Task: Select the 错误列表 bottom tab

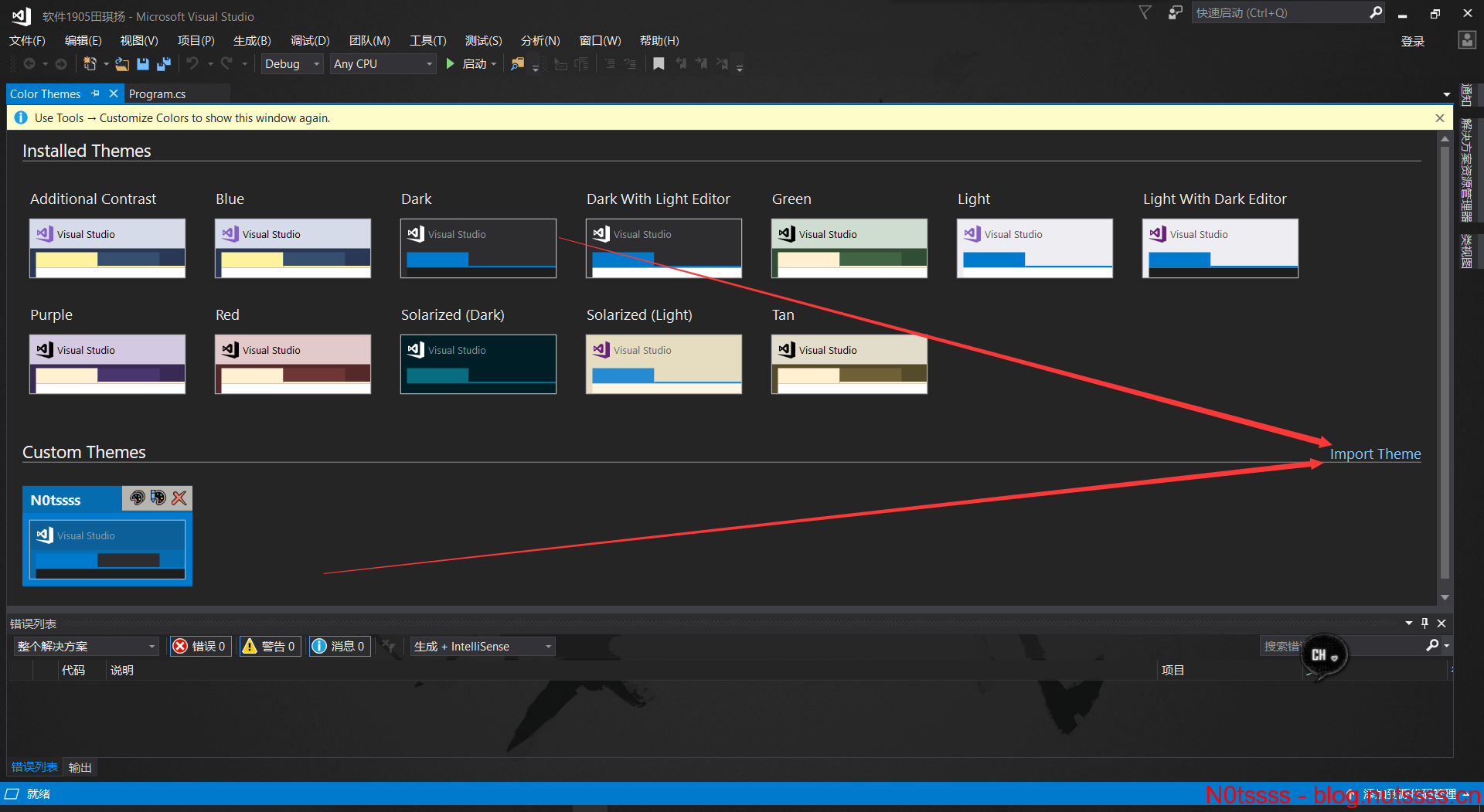Action: click(35, 767)
